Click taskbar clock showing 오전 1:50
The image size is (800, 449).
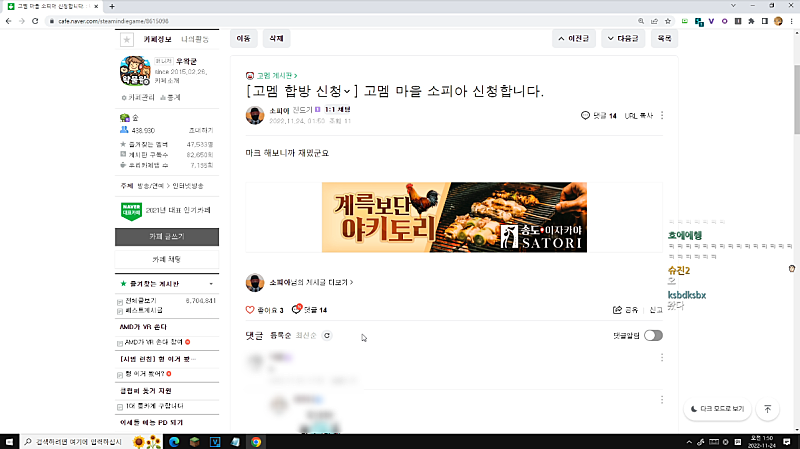point(761,442)
